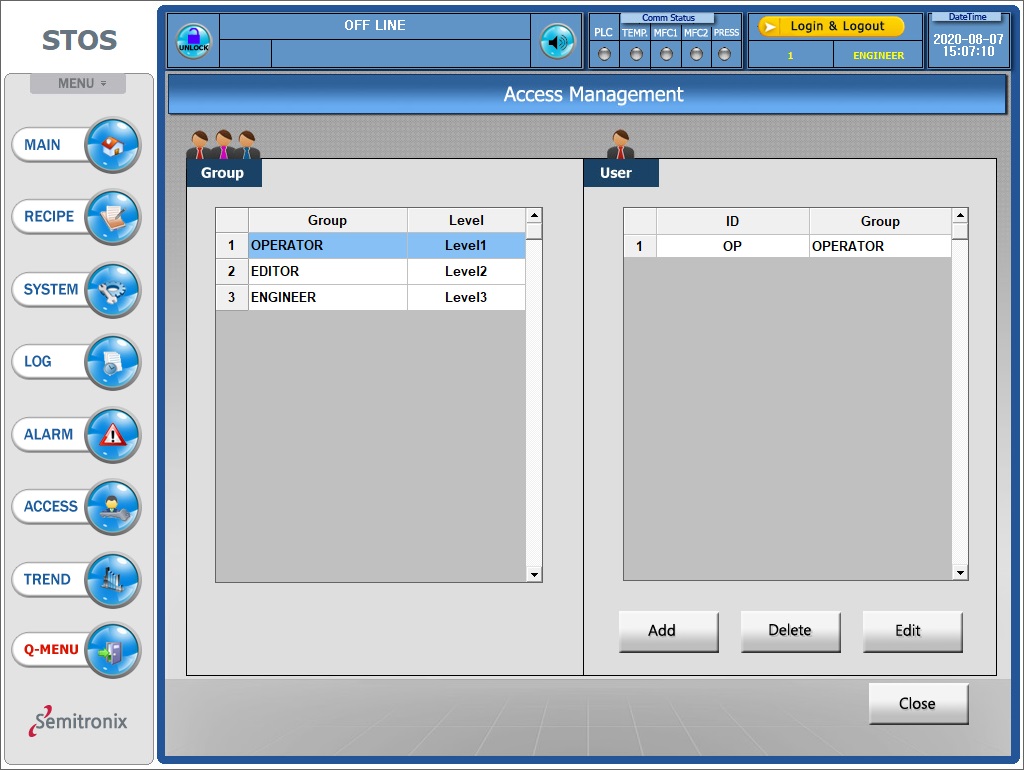Select the ENGINEER group row
The image size is (1024, 770).
click(x=370, y=297)
